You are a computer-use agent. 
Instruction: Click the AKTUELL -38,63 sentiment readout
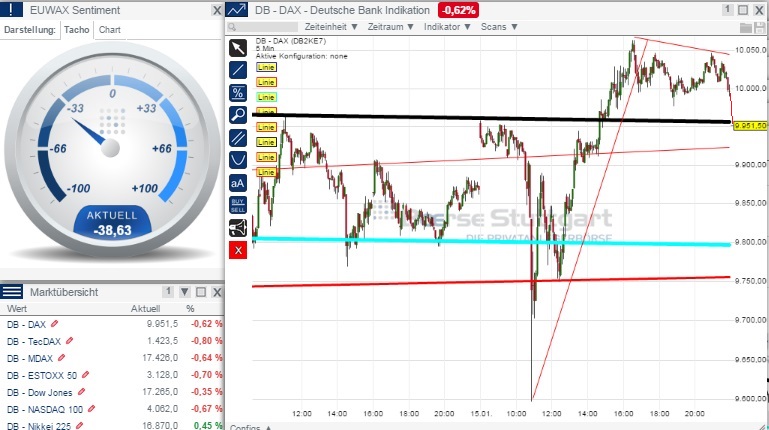click(x=112, y=223)
